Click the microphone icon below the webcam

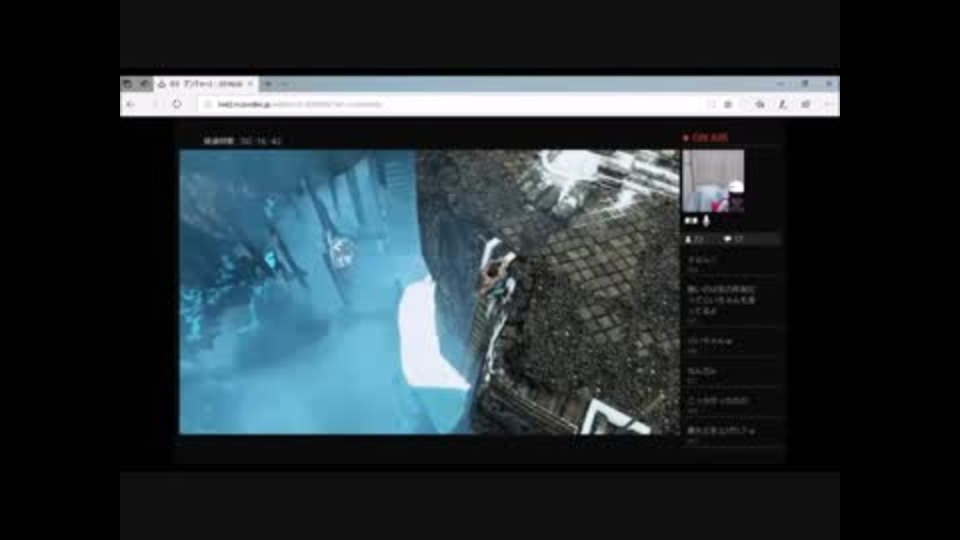coord(706,220)
